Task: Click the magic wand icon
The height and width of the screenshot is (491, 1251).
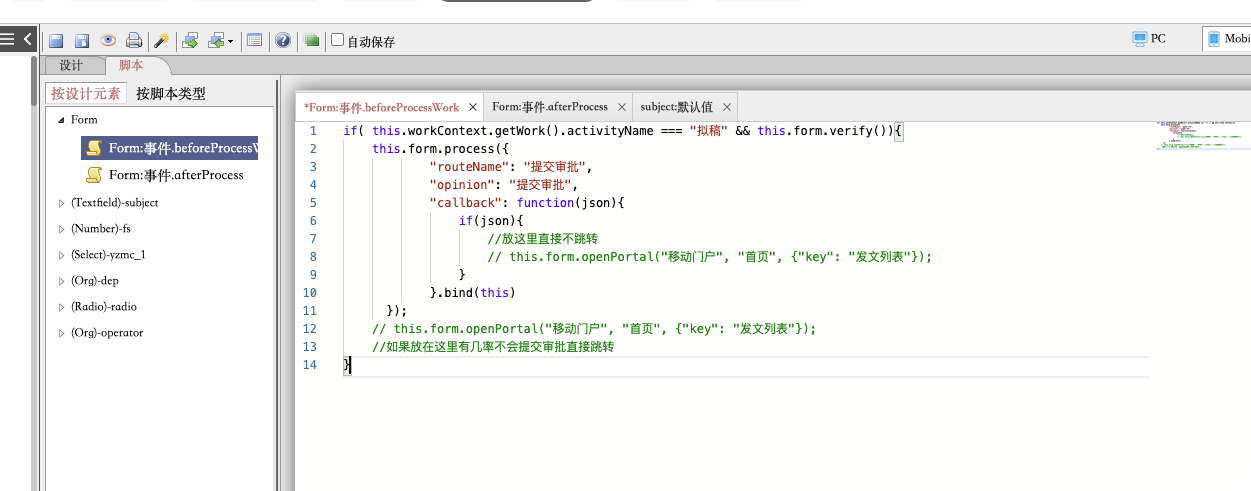Action: pos(161,41)
